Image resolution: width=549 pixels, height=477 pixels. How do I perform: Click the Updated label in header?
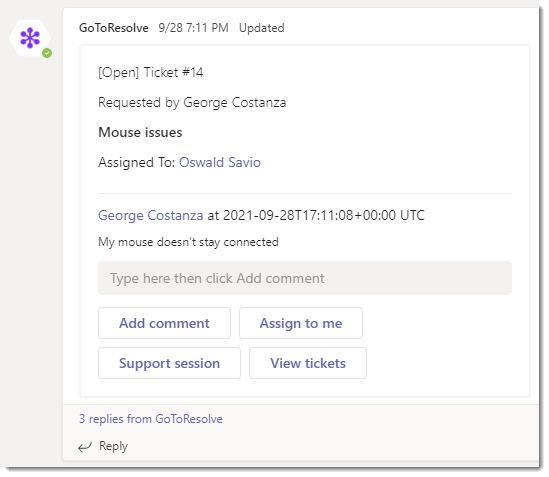click(x=262, y=28)
